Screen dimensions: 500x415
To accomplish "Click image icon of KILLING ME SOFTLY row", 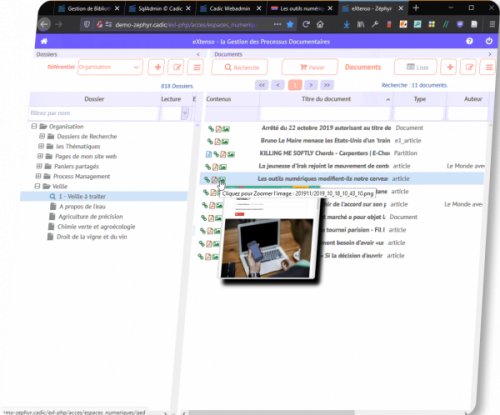I will (231, 154).
